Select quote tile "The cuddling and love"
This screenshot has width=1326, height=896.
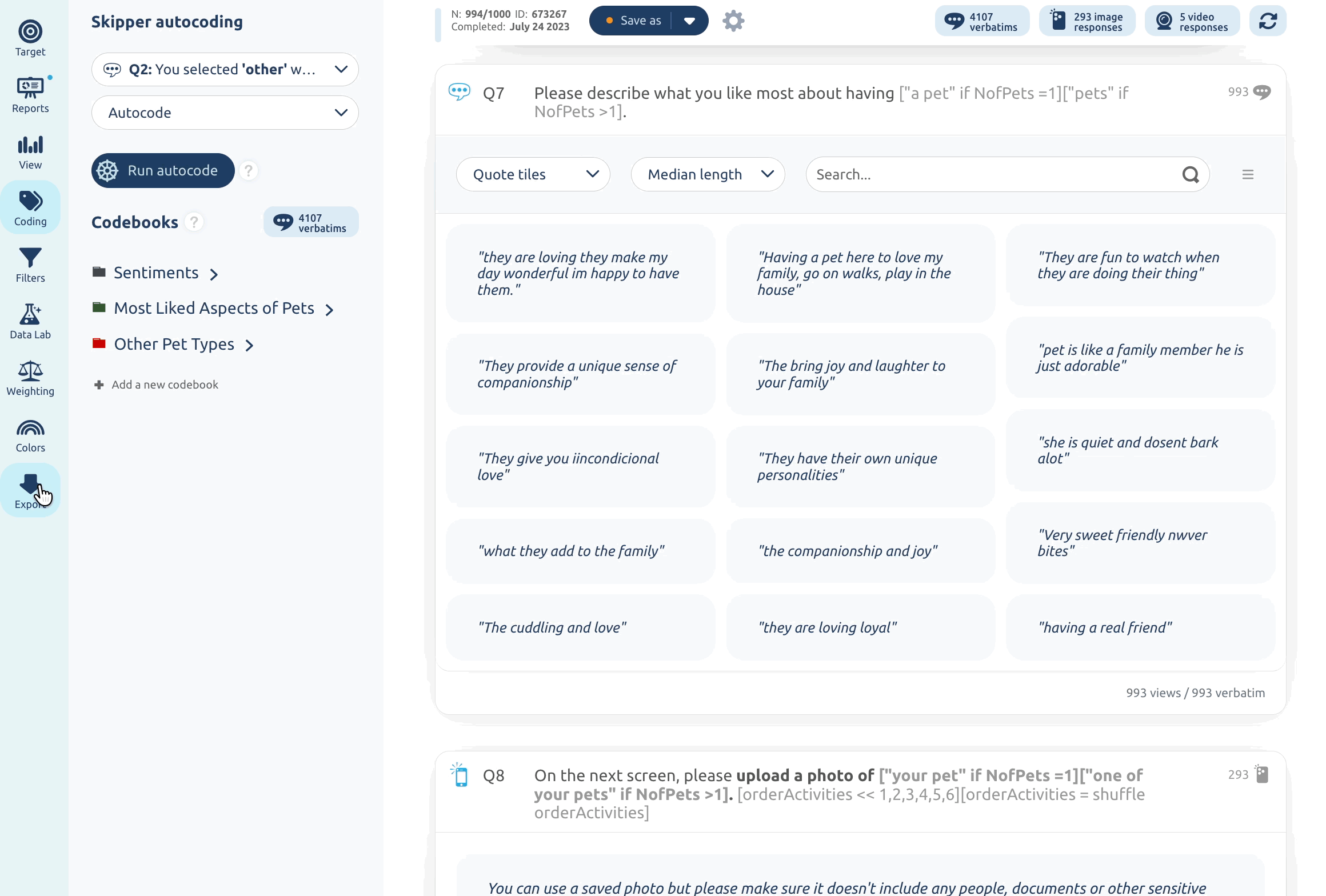[580, 628]
